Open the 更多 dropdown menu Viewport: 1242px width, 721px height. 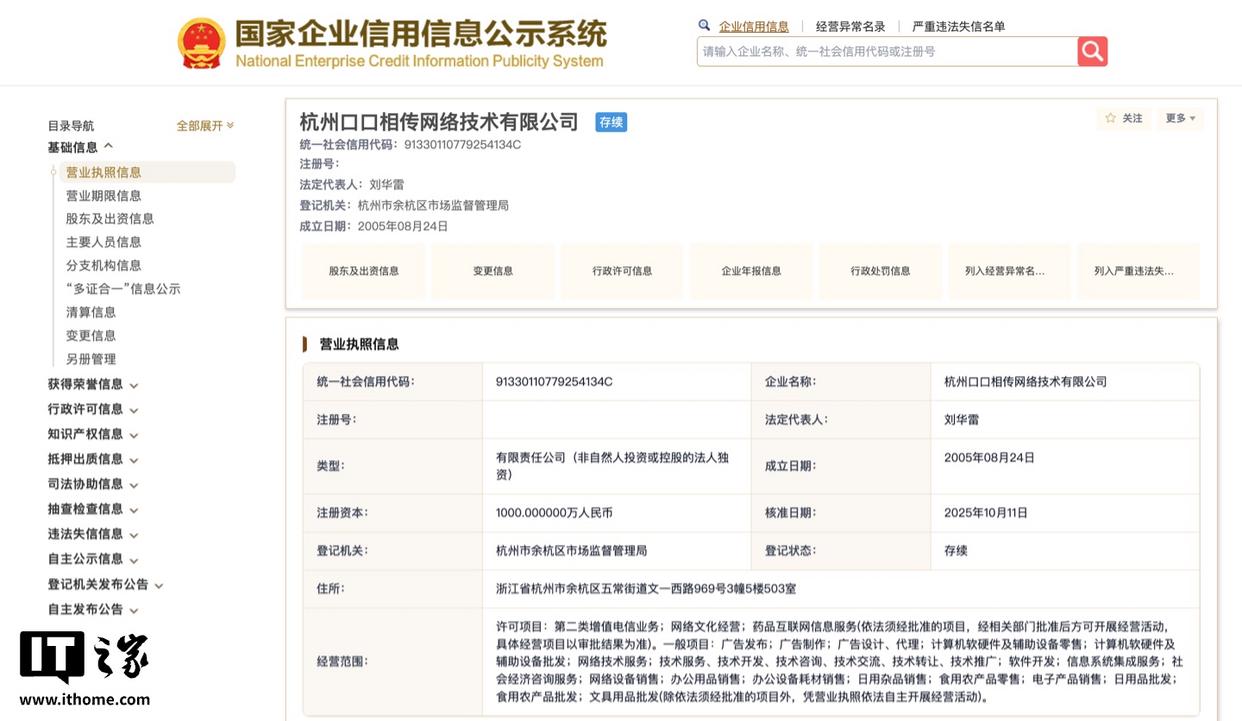(x=1180, y=118)
